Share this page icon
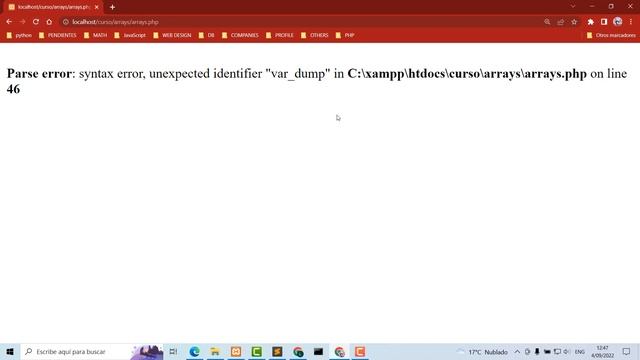The image size is (640, 360). [560, 22]
